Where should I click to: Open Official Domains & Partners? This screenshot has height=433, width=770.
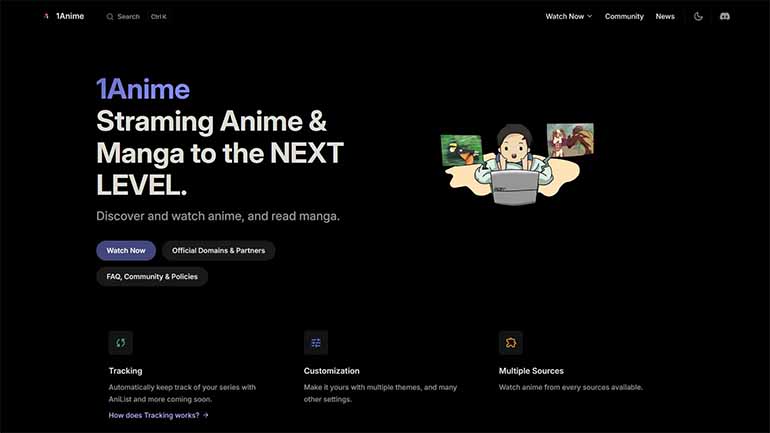pos(218,250)
